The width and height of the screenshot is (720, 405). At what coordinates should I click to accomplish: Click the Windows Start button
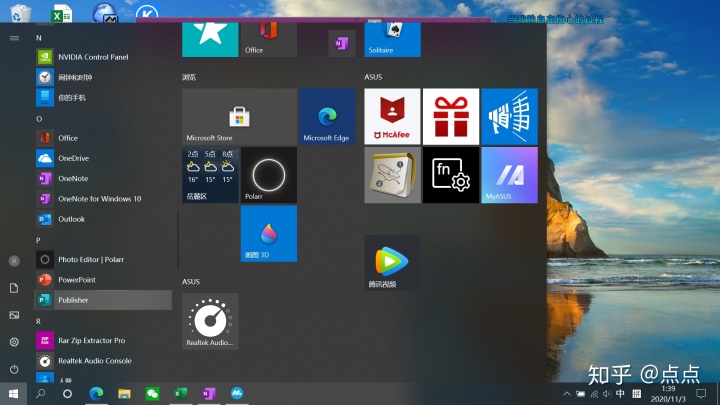click(x=13, y=394)
